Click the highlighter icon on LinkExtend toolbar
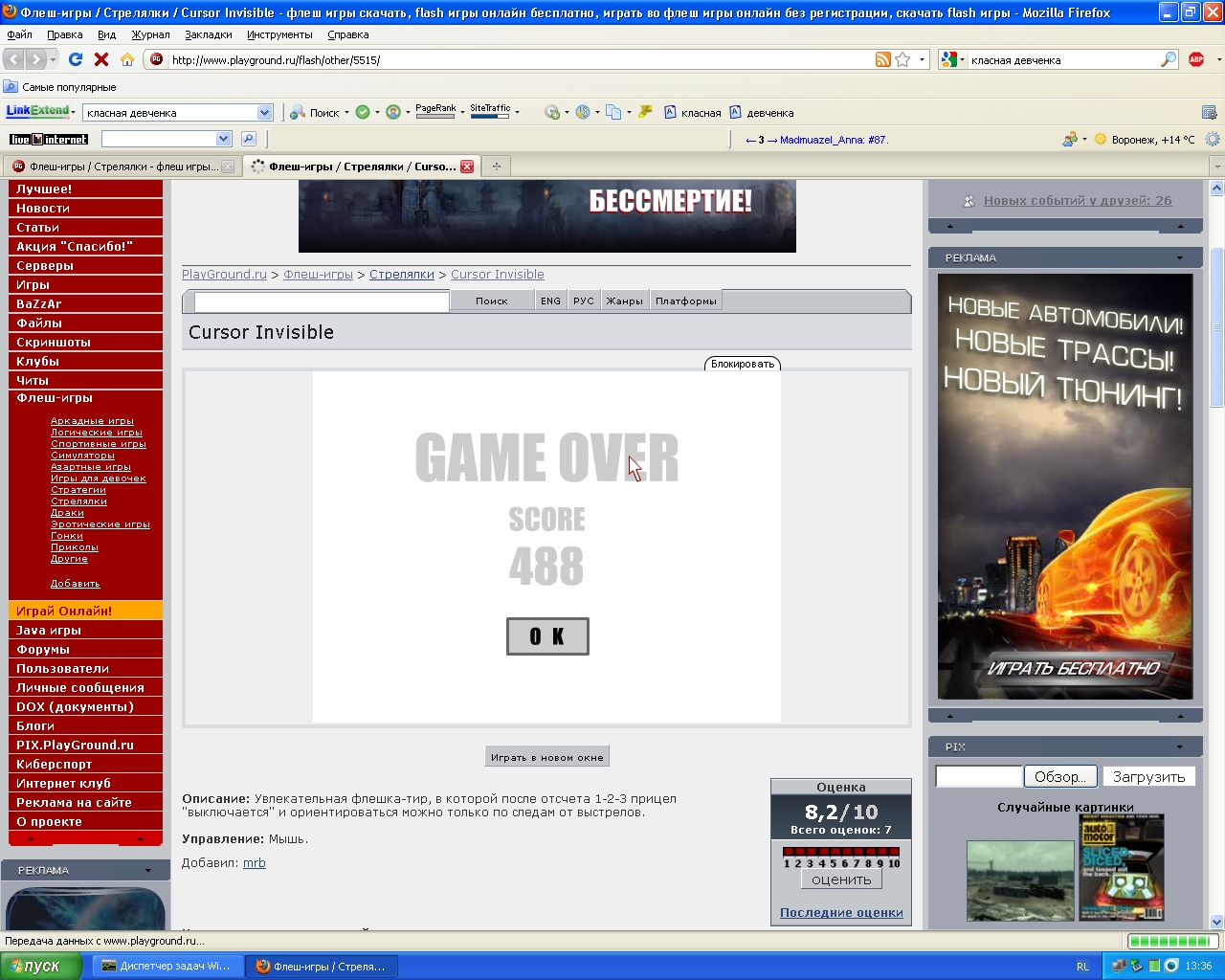This screenshot has width=1225, height=980. (645, 112)
